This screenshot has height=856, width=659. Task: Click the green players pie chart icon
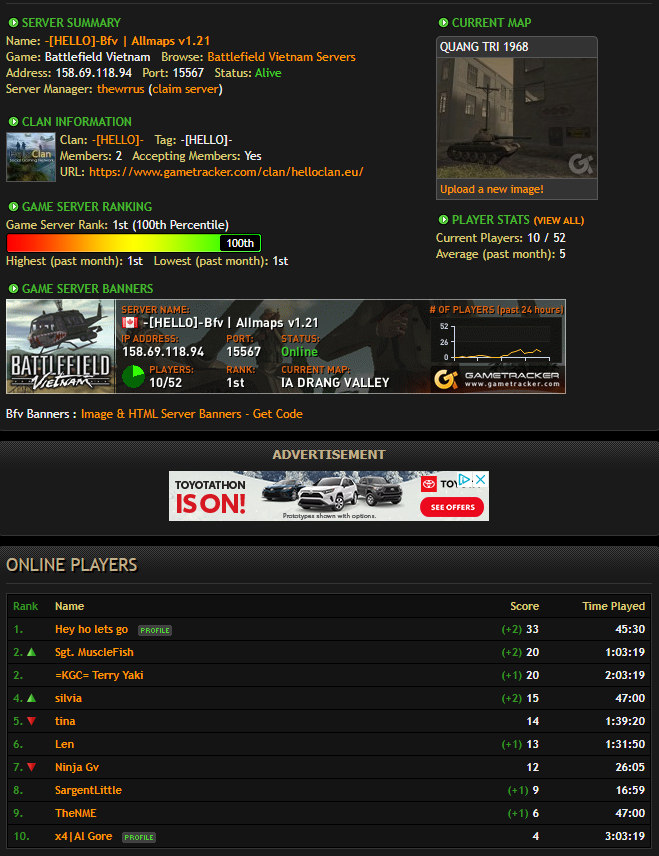(x=133, y=376)
